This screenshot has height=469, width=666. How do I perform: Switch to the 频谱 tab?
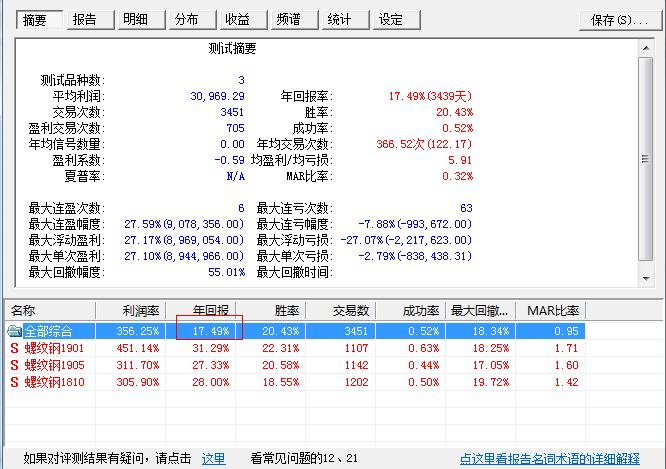coord(294,20)
